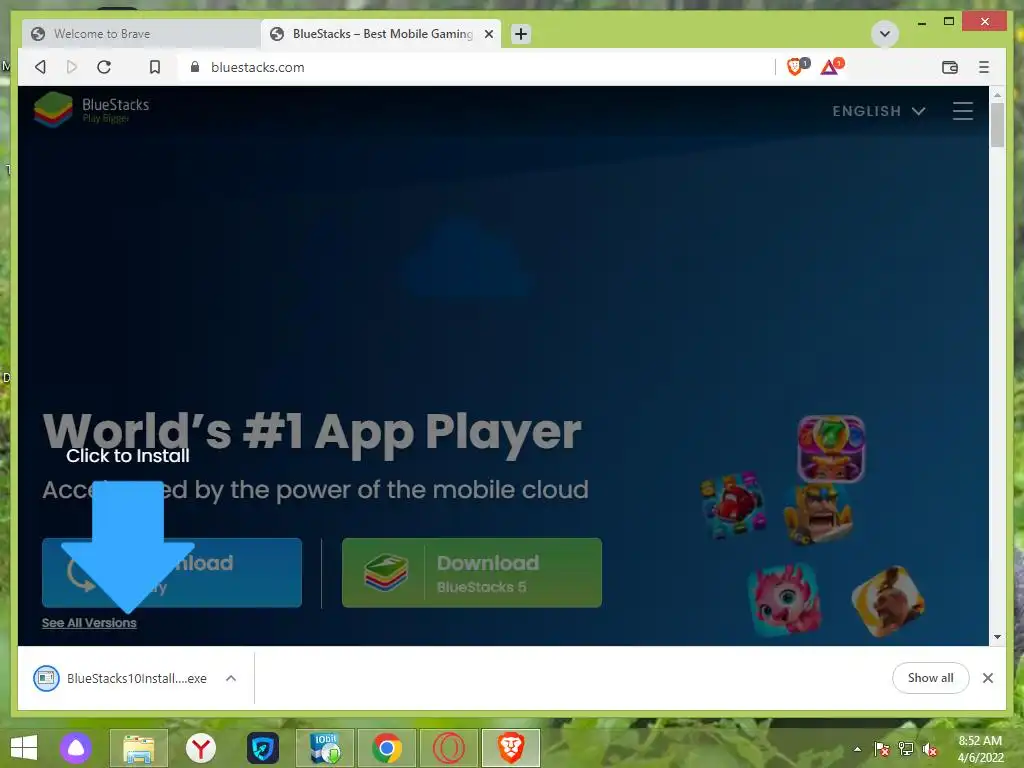Open the blue shield app on the taskbar
1024x768 pixels.
pos(263,748)
